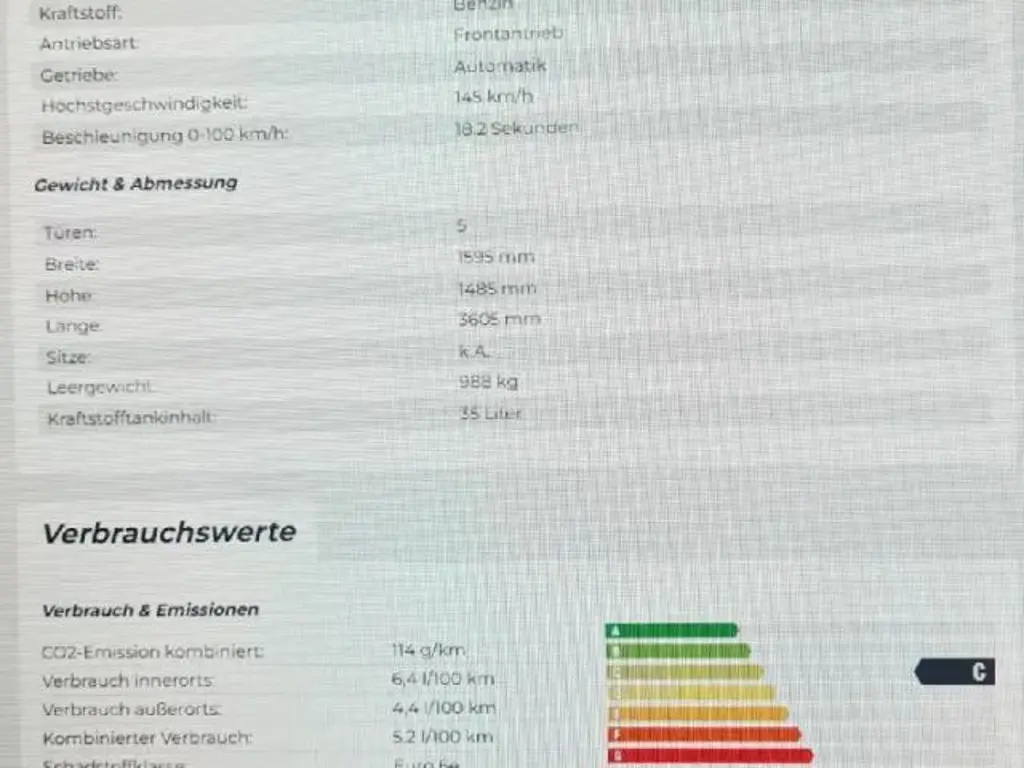Click the Gewicht & Abmessung subheading
This screenshot has height=768, width=1024.
(136, 184)
